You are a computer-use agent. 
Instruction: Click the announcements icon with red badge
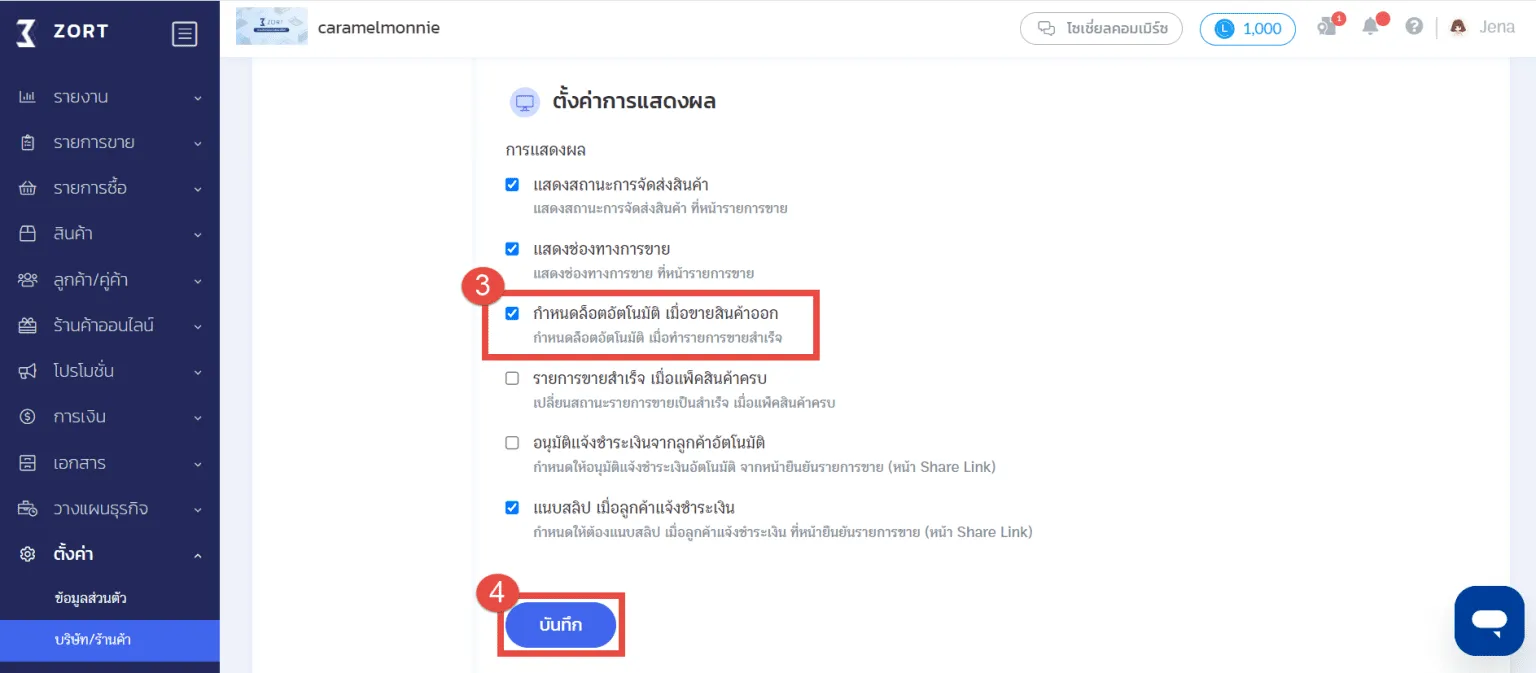click(1328, 27)
